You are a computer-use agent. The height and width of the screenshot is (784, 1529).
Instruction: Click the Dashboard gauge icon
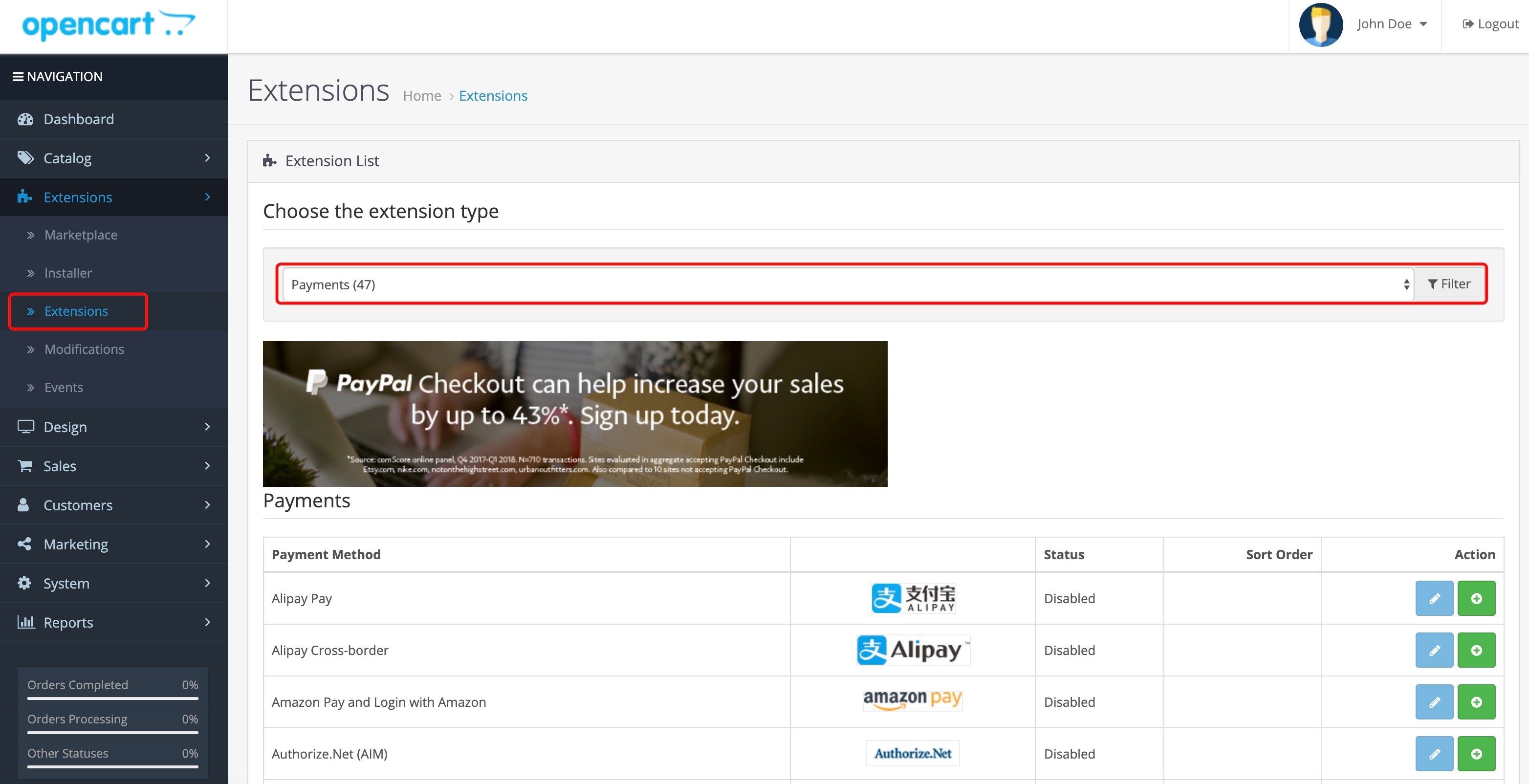pos(25,119)
